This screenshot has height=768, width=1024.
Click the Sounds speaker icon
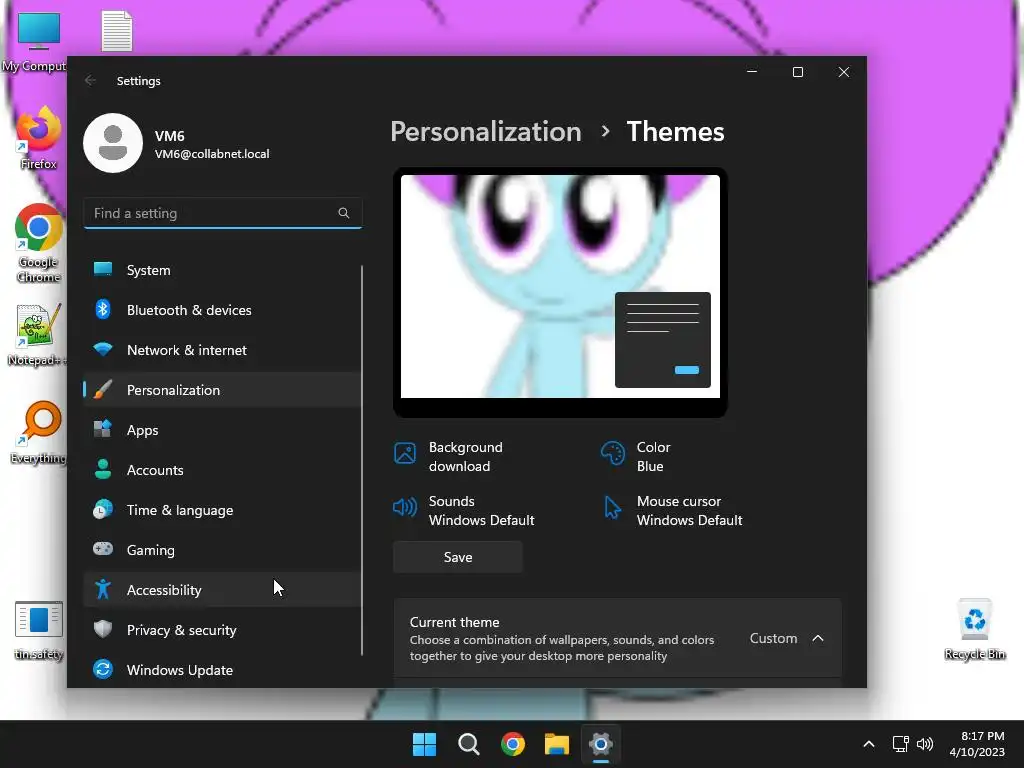point(405,507)
